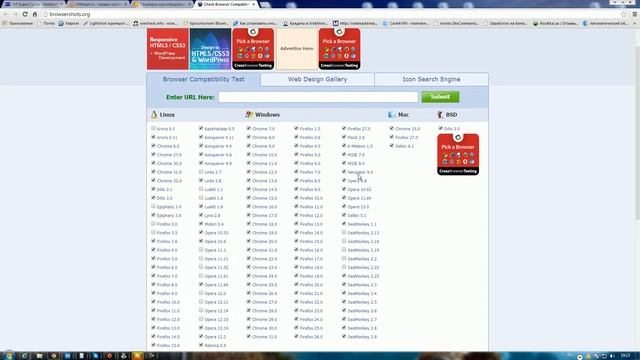Uncheck Lynx 2.8 checkbox
This screenshot has width=640, height=360.
[x=201, y=215]
